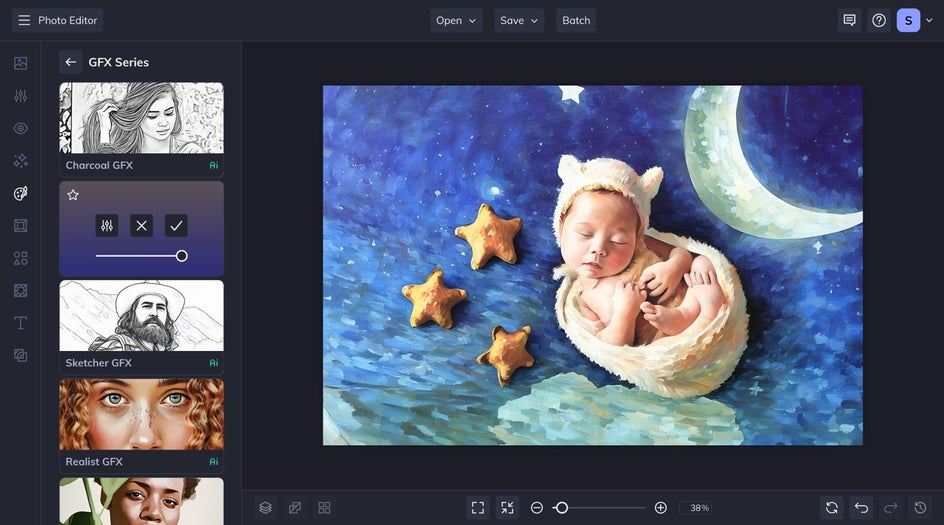Open the Touch Up eye sidebar icon

(x=20, y=128)
